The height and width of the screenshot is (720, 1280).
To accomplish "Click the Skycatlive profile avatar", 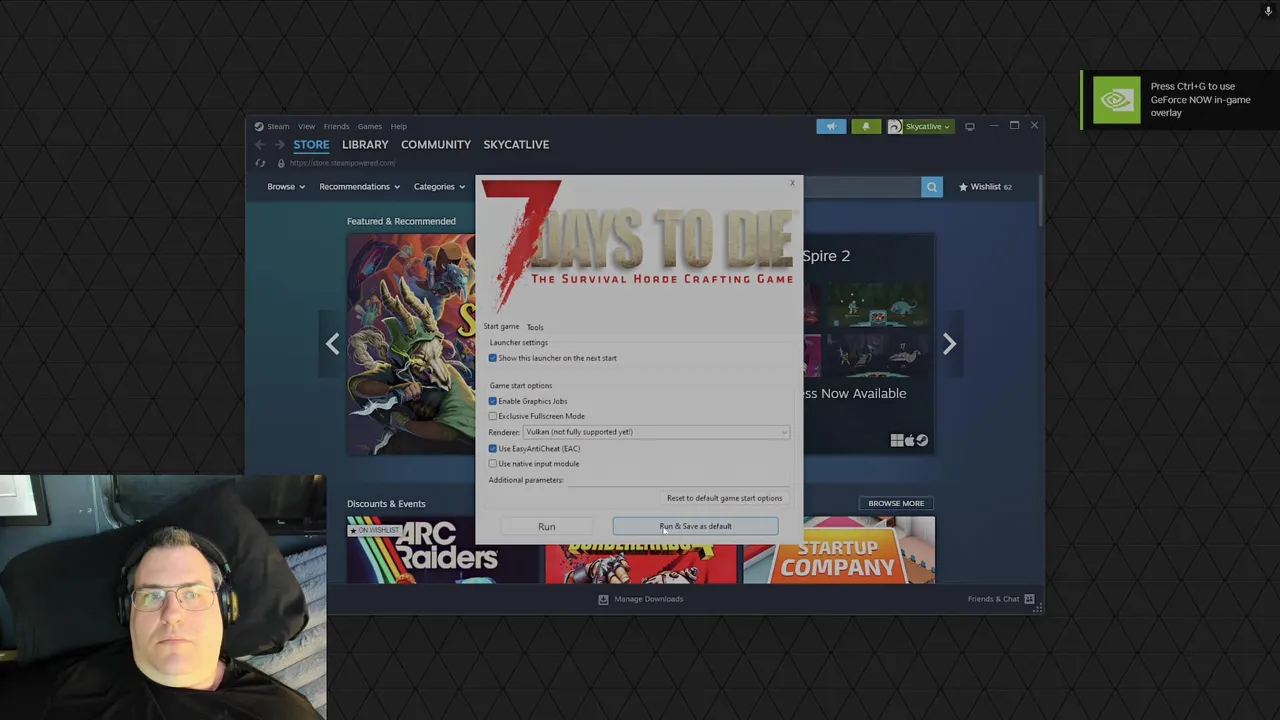I will point(895,126).
